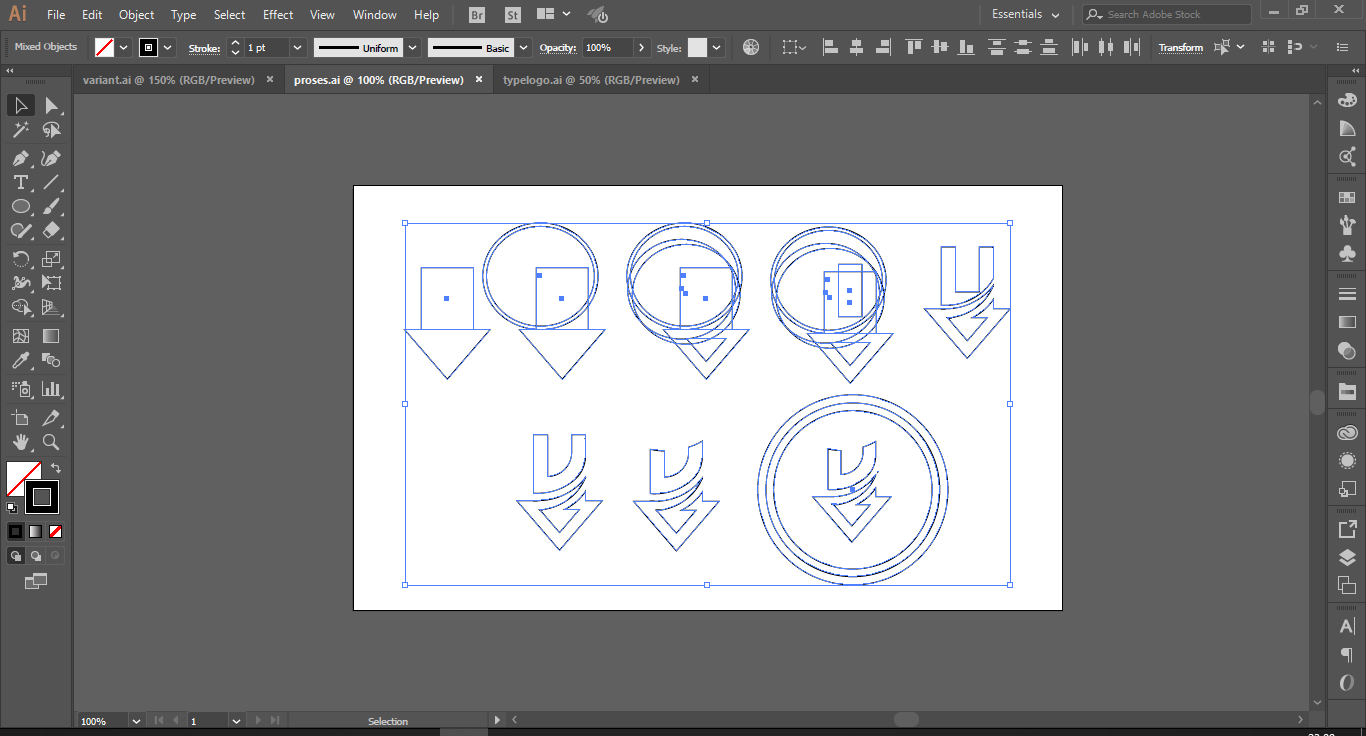The height and width of the screenshot is (736, 1366).
Task: Choose the Scale tool
Action: [x=52, y=259]
